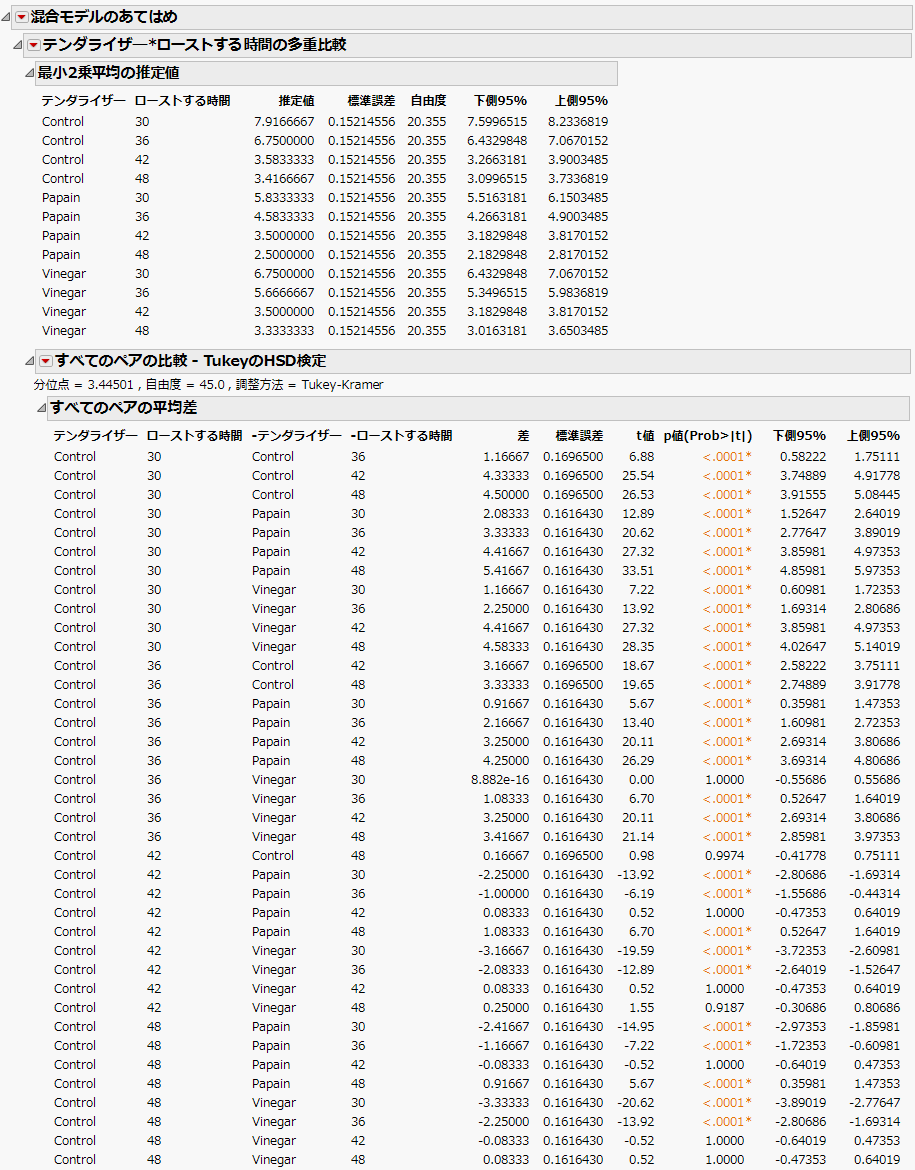Select upper limit value 8.2336819
Screen dimensions: 915x1170
[x=578, y=122]
